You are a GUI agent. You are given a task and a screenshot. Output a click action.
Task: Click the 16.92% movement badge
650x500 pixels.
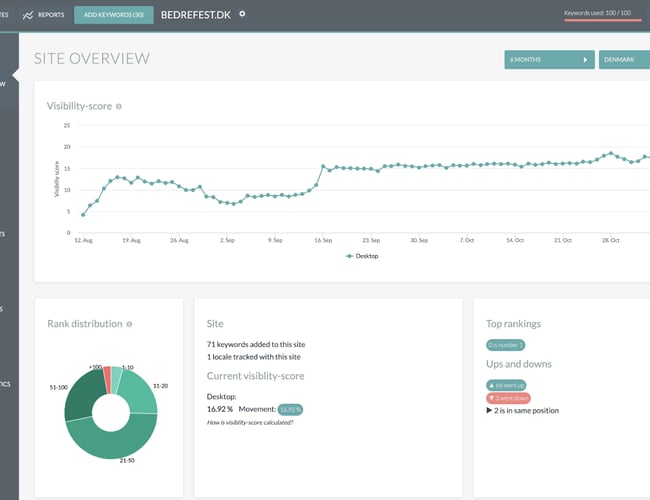coord(290,409)
